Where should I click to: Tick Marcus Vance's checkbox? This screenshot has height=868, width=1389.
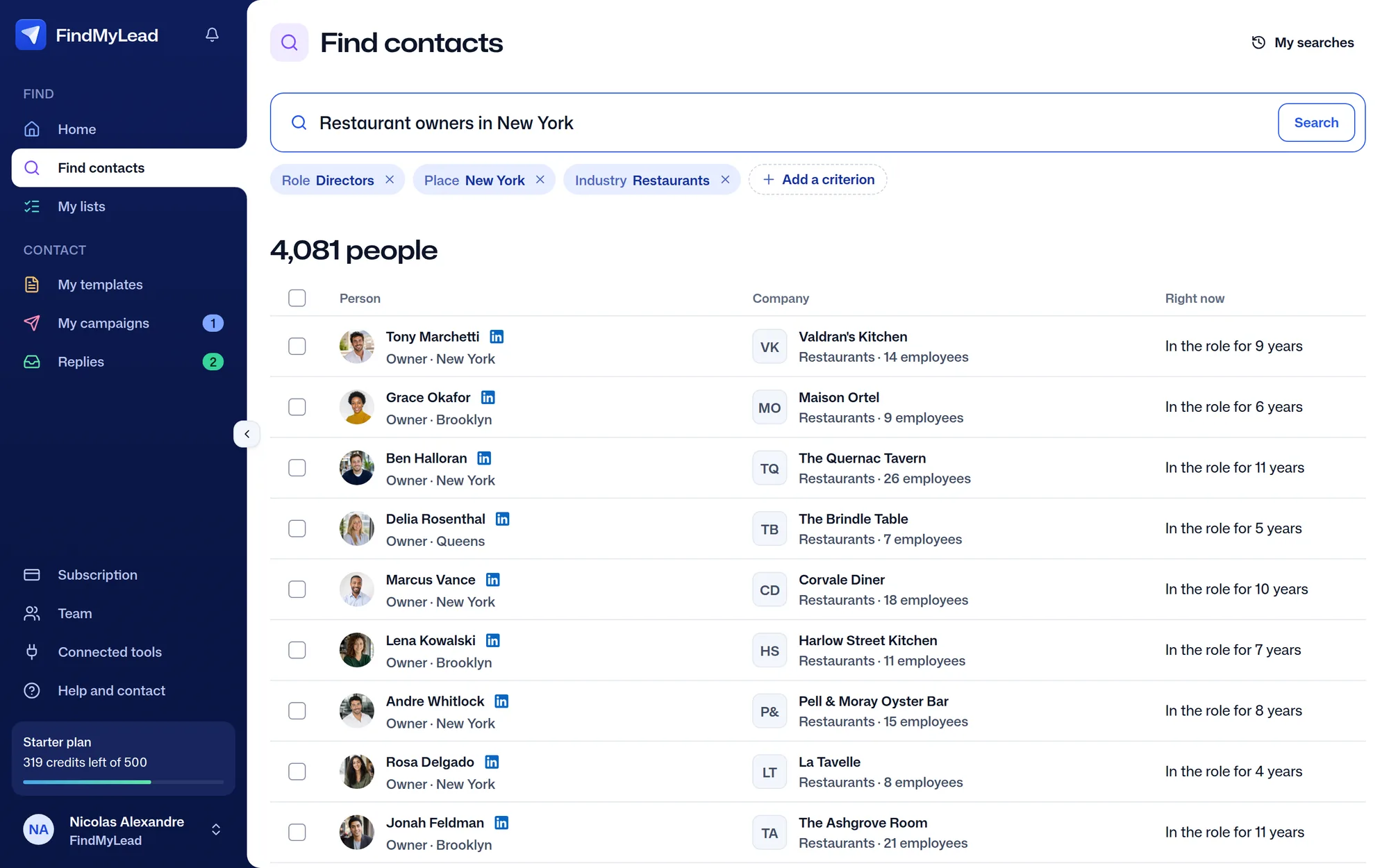[x=297, y=590]
